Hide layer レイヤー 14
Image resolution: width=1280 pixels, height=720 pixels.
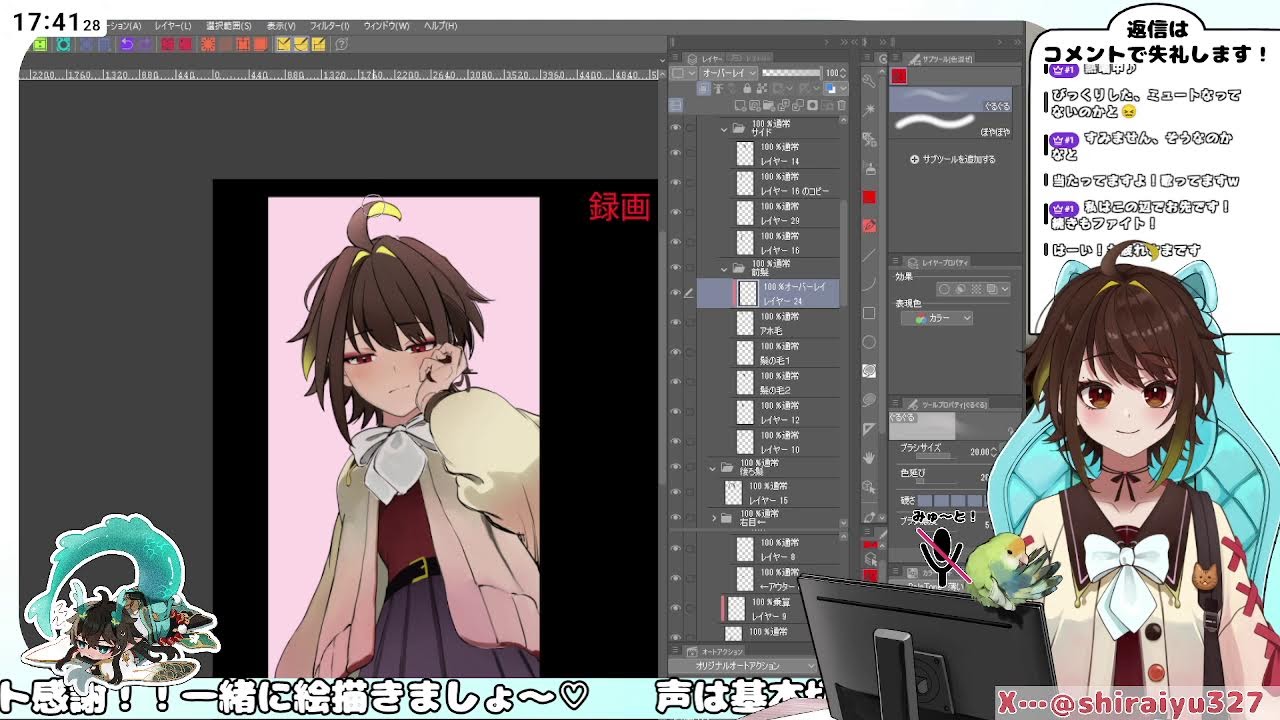675,154
